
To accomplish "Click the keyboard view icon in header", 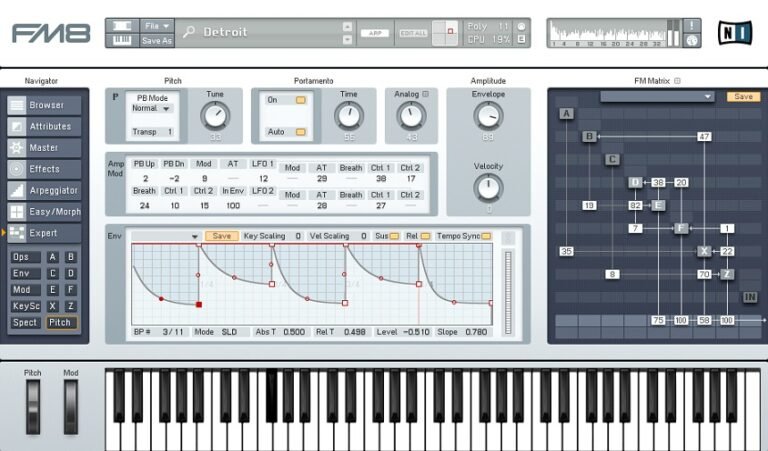I will [122, 41].
